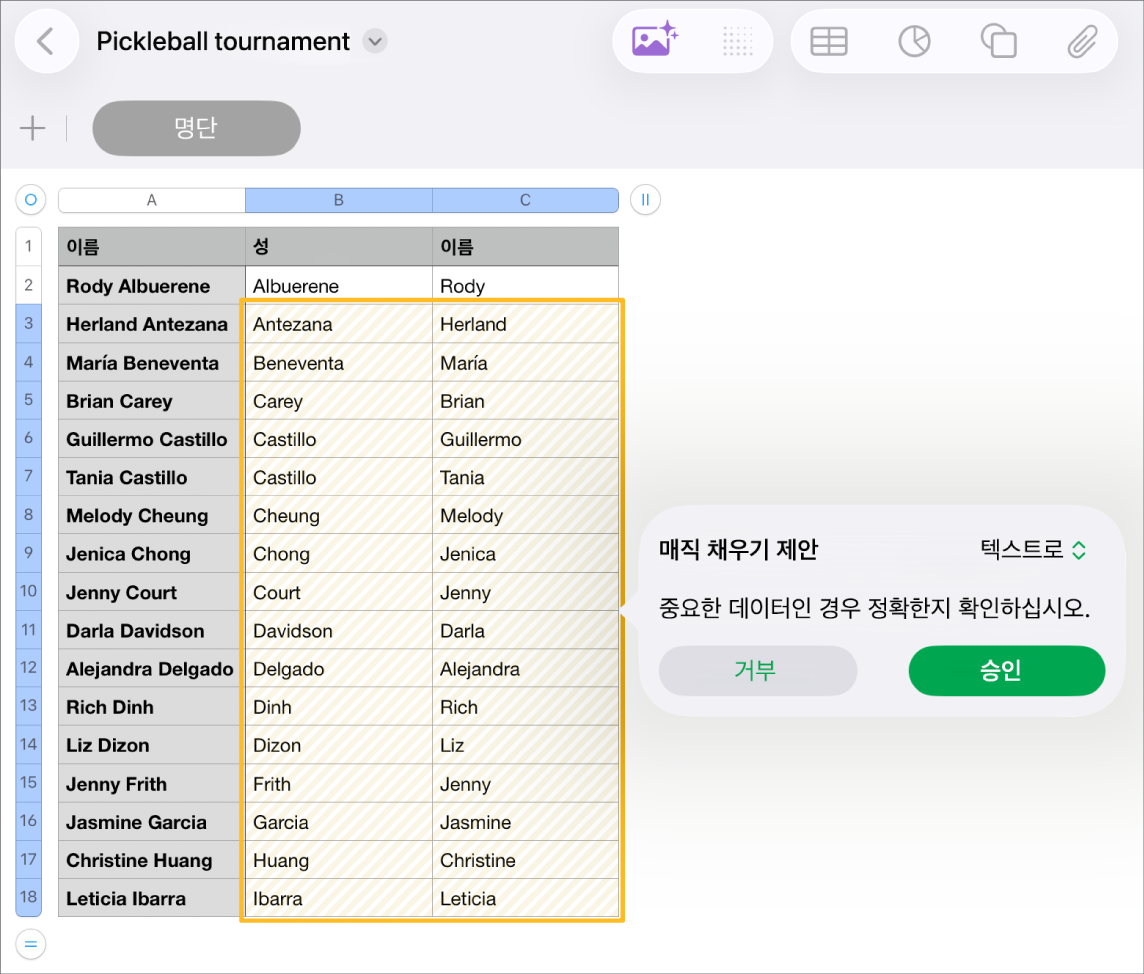Select the Delgado cell
This screenshot has height=974, width=1144.
(339, 669)
